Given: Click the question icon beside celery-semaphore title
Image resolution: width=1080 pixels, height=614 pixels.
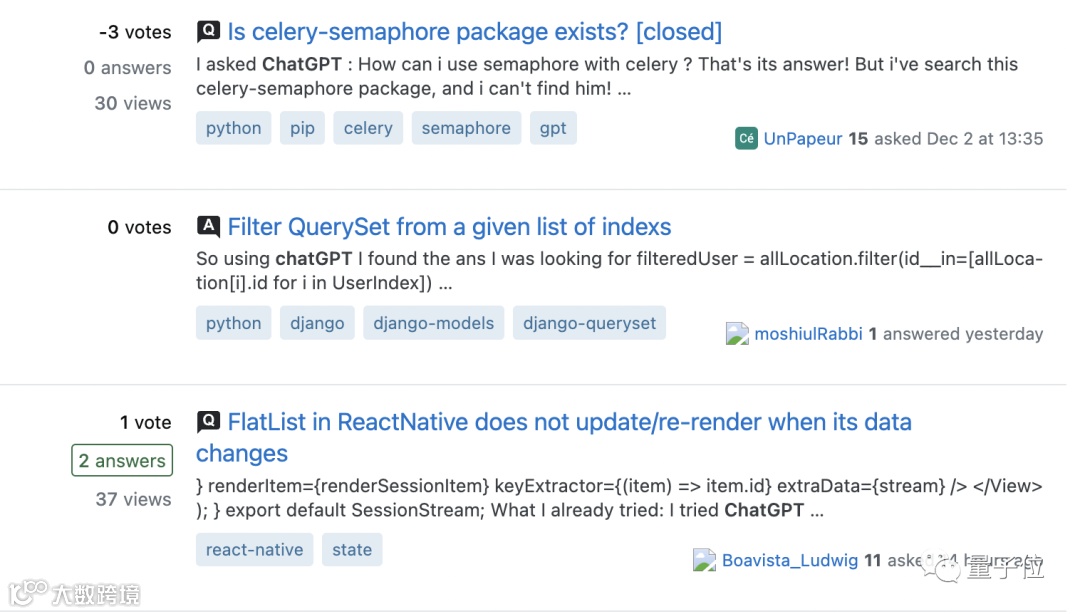Looking at the screenshot, I should coord(208,31).
